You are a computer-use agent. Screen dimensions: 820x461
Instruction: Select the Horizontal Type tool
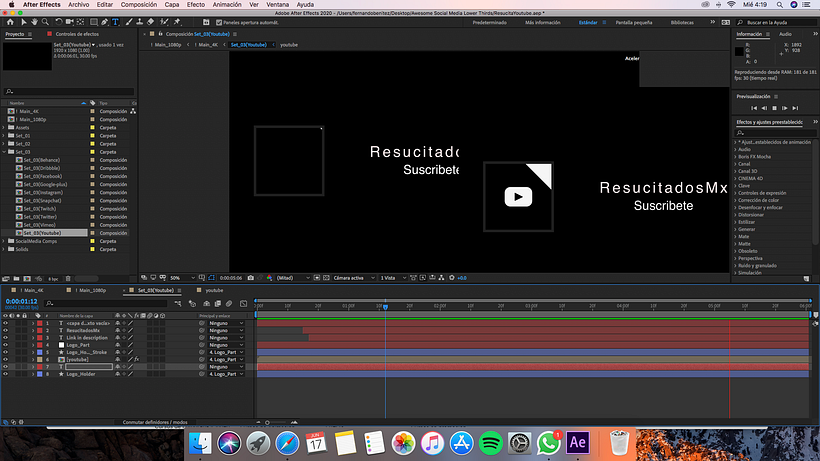[x=115, y=22]
